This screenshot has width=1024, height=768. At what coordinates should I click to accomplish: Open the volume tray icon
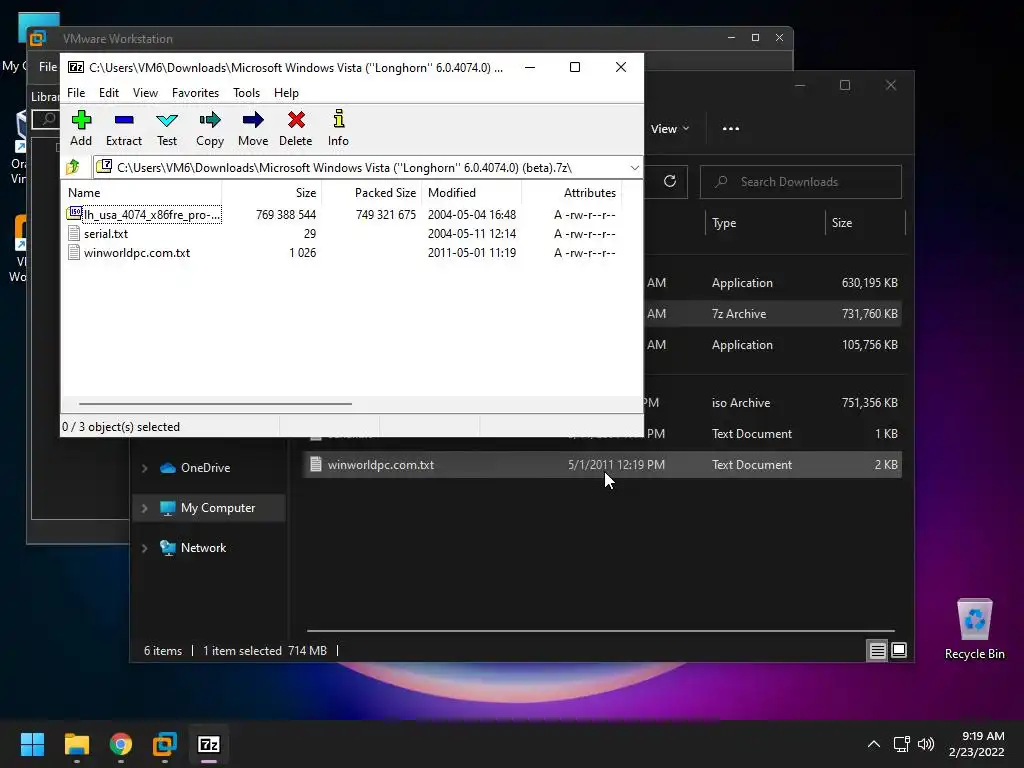(926, 744)
